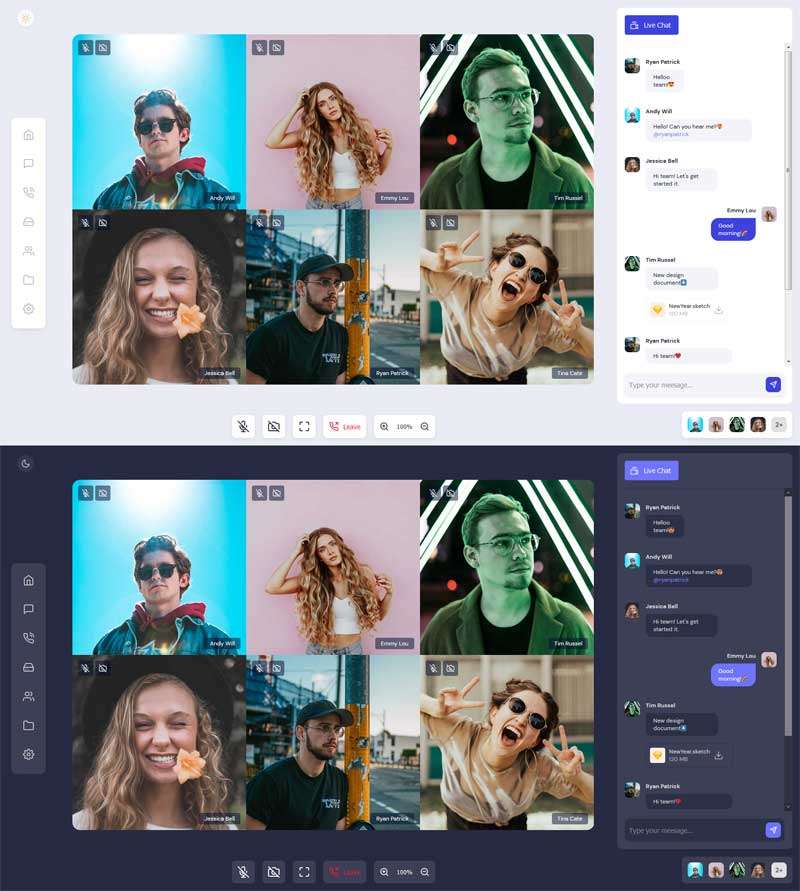Toggle mic on Tina Cate's dark-mode tile
800x891 pixels.
[434, 668]
